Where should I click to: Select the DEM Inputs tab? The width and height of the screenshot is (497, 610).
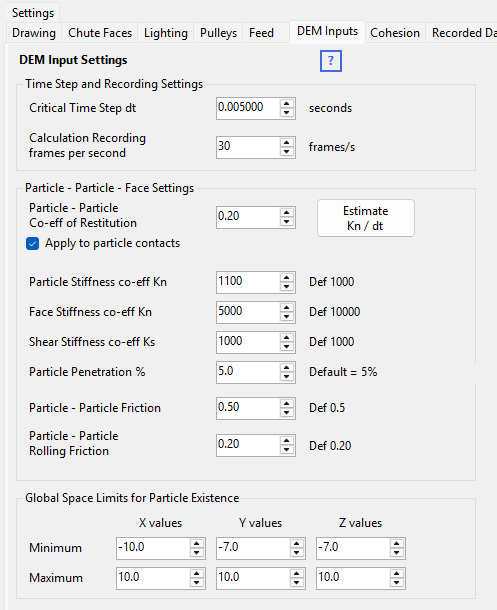pyautogui.click(x=327, y=31)
